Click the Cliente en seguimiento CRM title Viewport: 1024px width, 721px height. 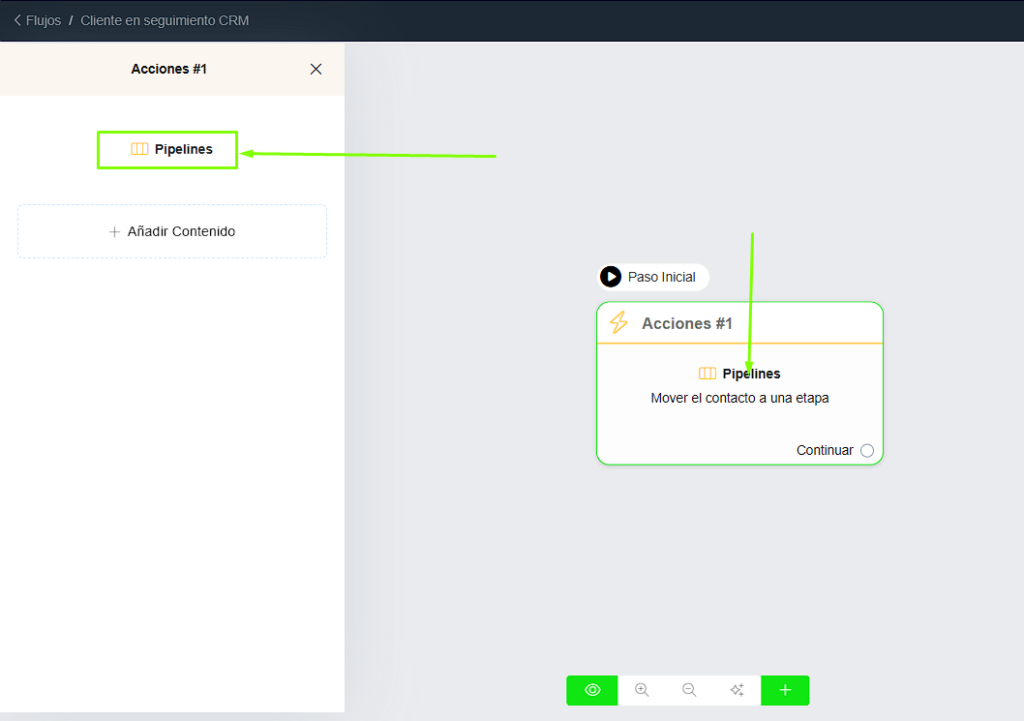click(x=164, y=20)
